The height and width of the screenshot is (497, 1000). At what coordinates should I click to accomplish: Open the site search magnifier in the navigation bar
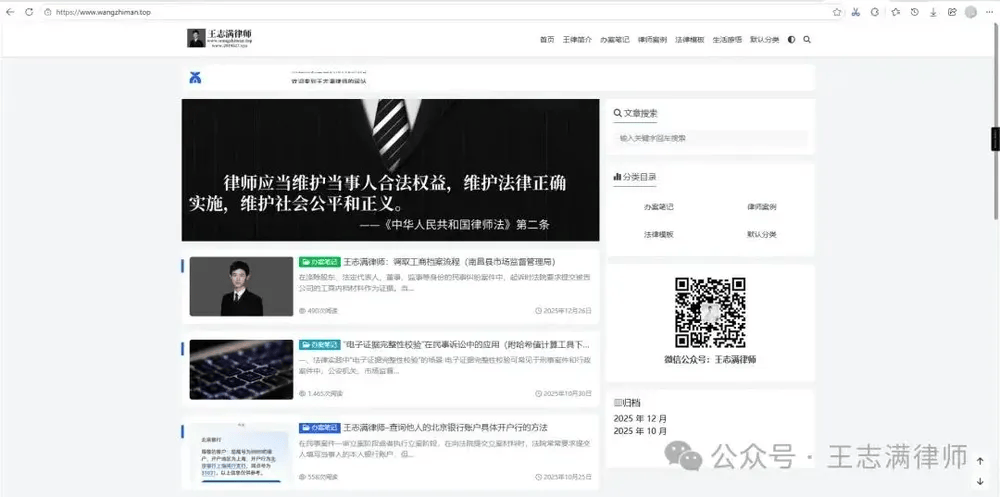click(807, 40)
